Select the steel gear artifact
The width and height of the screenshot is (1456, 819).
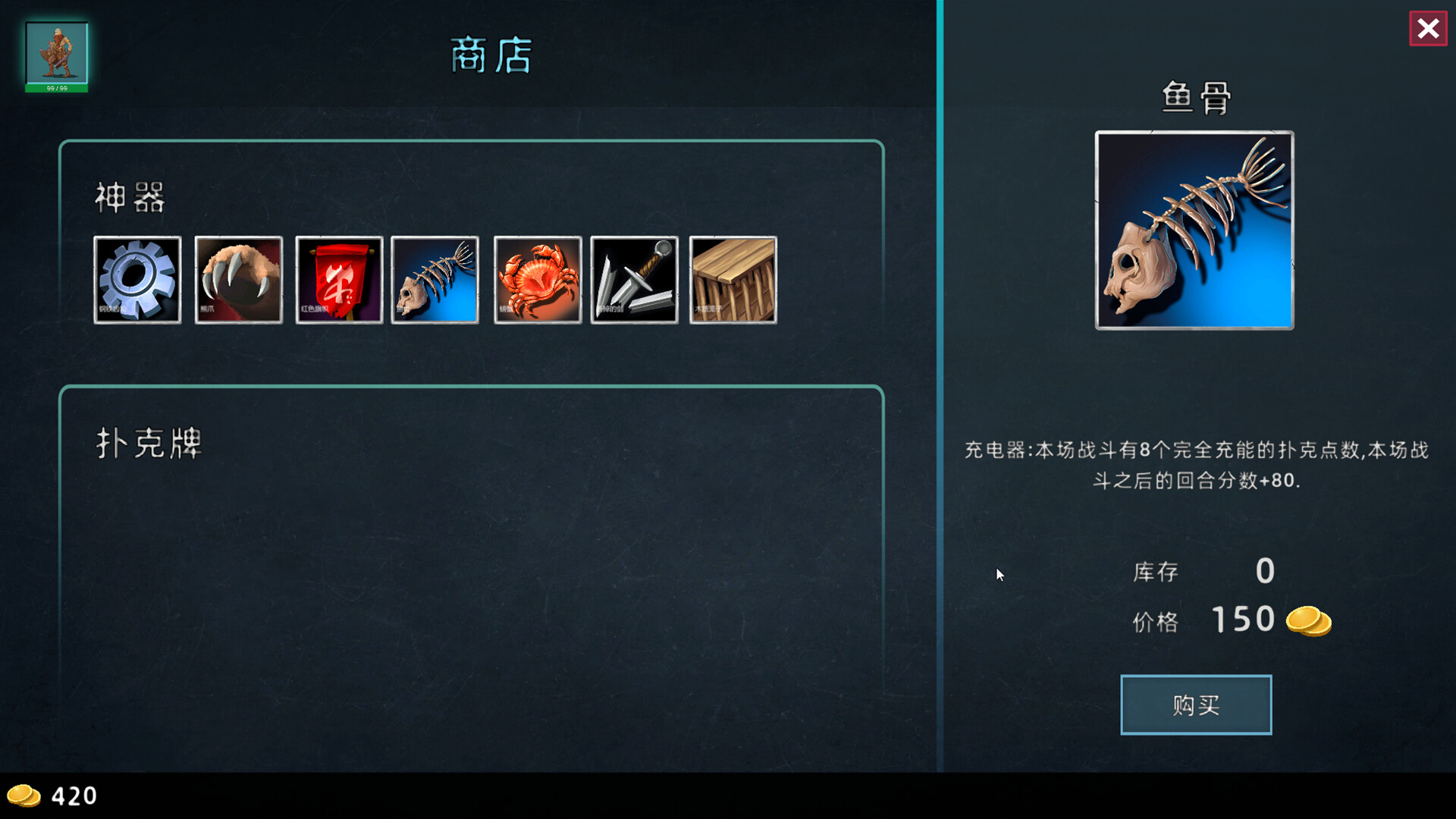pos(137,280)
